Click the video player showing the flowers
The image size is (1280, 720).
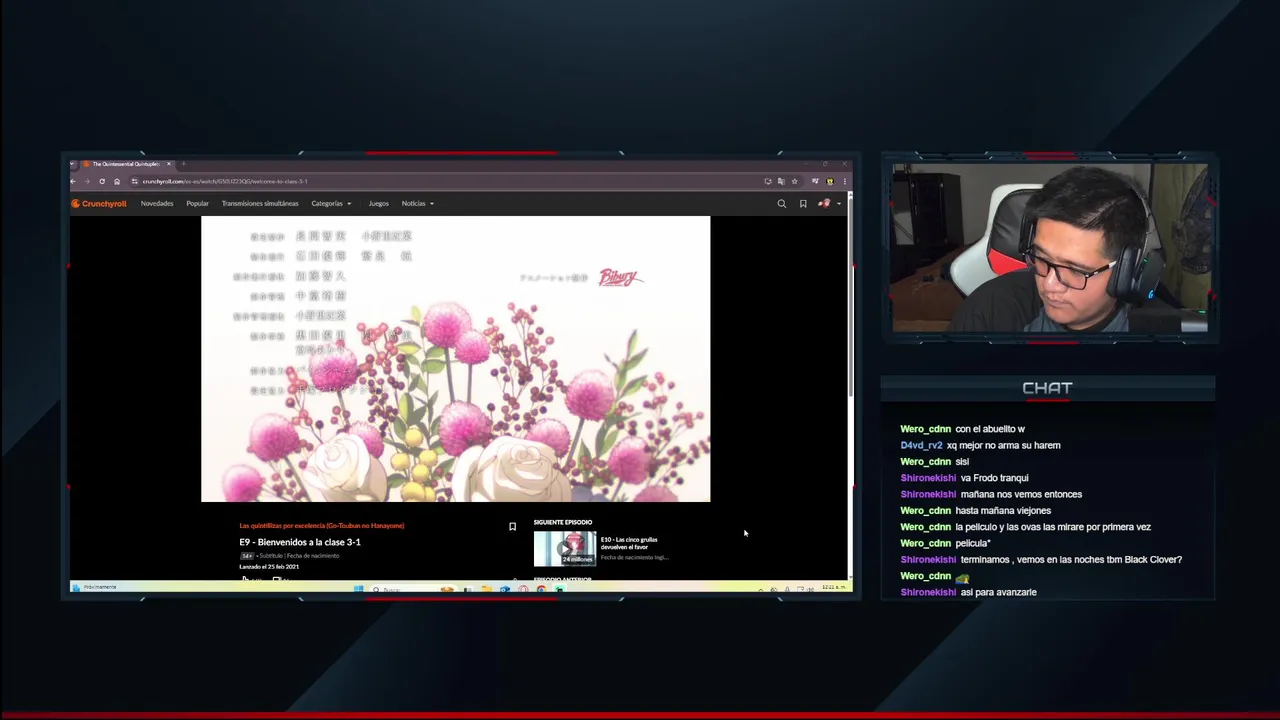pos(456,359)
